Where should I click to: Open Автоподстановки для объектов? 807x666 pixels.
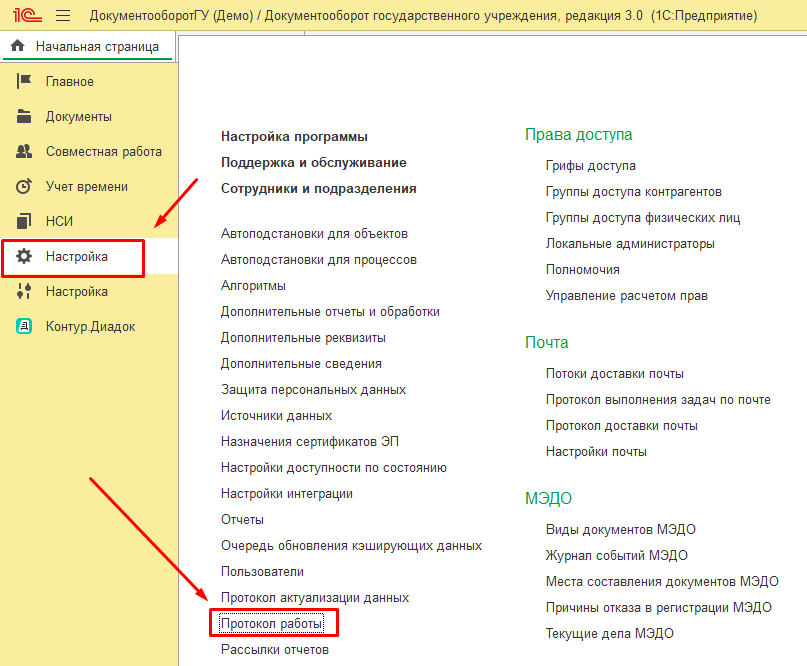point(314,234)
